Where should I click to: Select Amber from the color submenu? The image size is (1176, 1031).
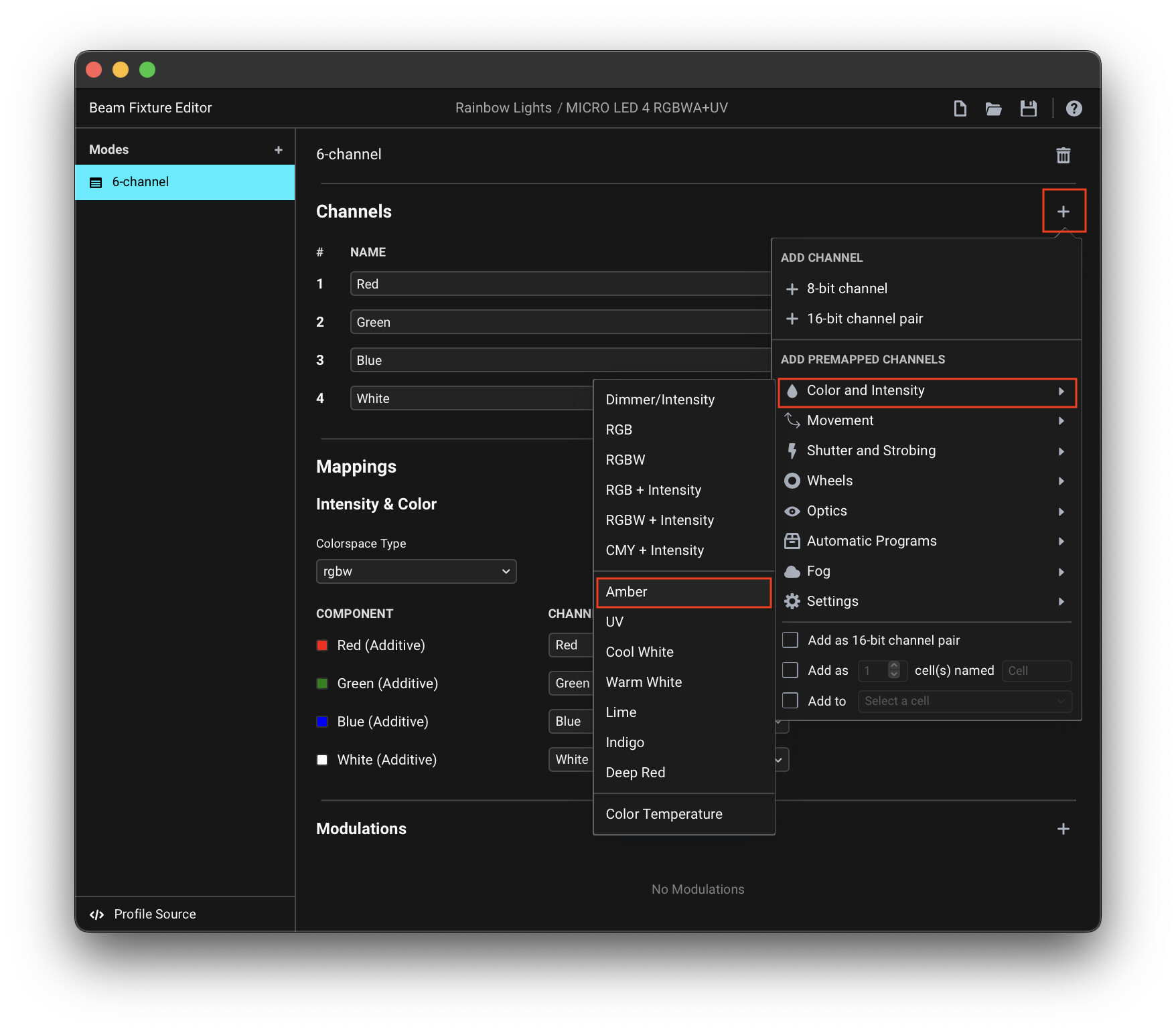(x=683, y=592)
